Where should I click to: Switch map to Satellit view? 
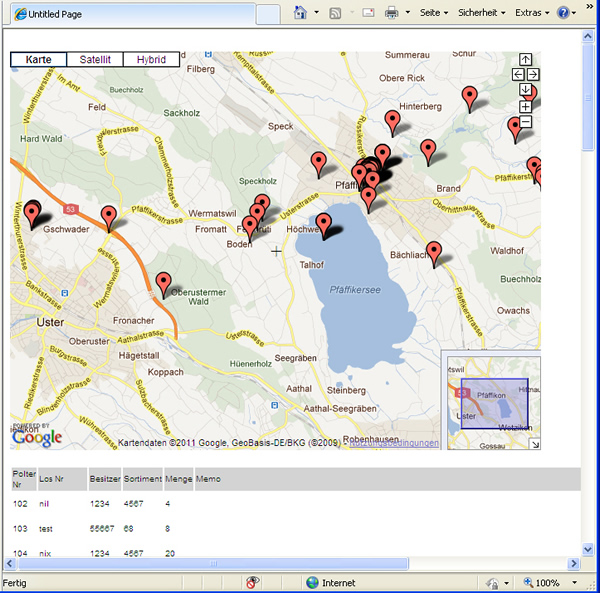point(95,60)
